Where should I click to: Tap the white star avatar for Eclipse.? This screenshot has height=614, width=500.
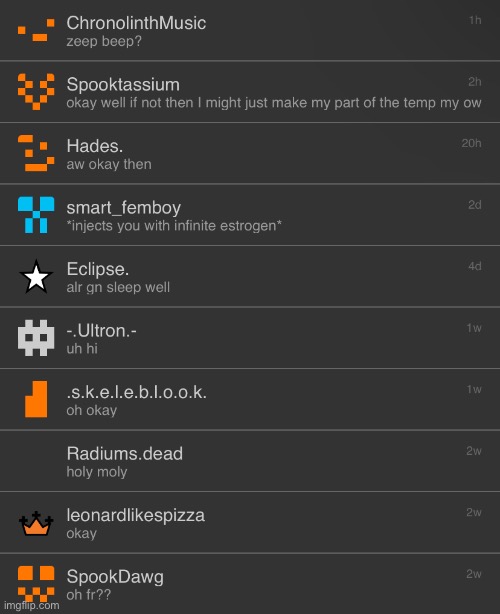tap(36, 276)
